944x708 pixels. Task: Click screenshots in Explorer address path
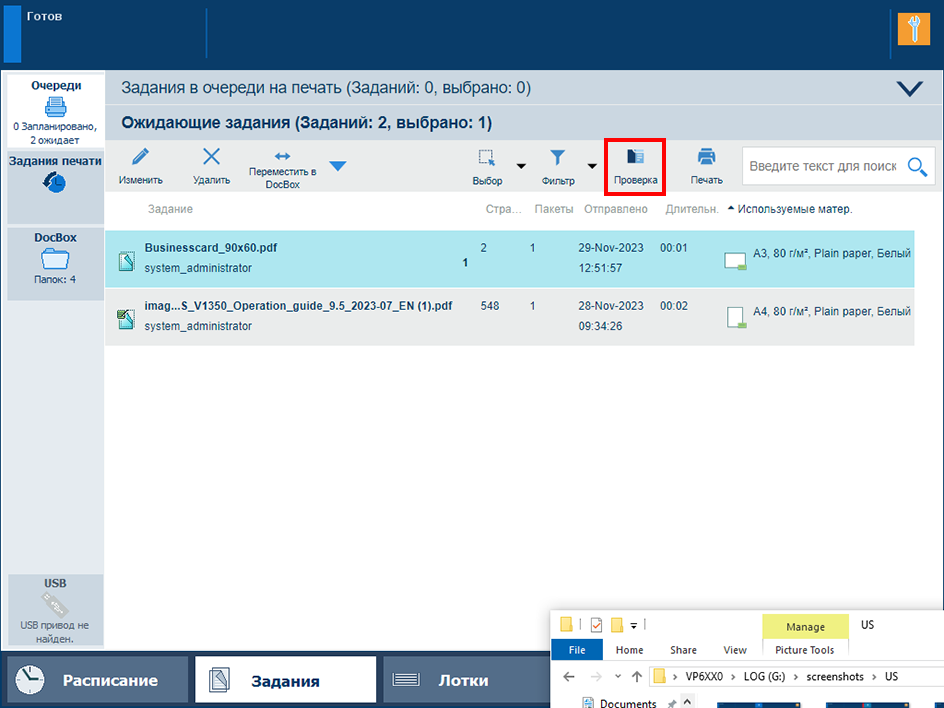[x=834, y=677]
